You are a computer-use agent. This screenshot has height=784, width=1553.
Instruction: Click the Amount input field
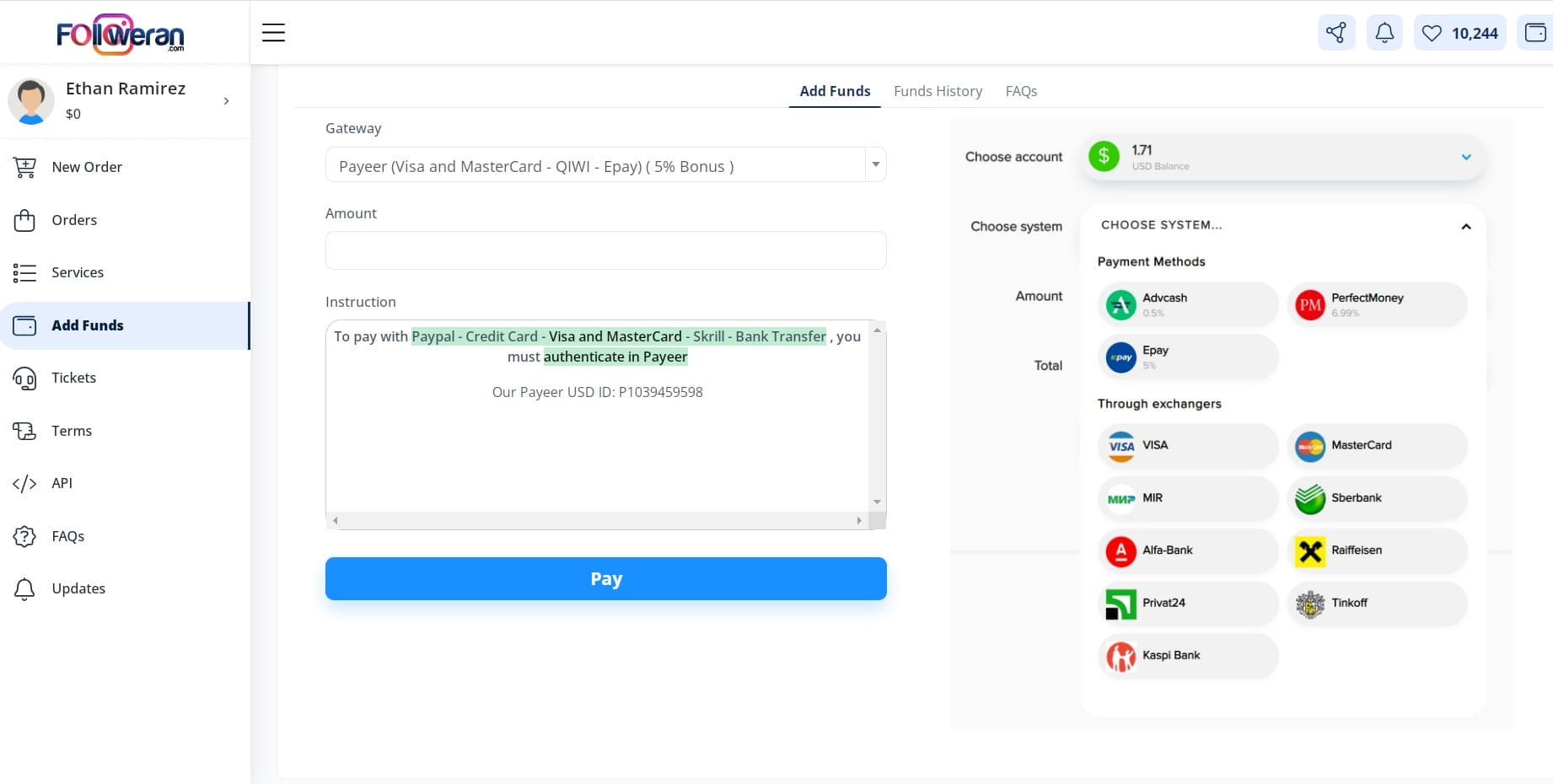pos(605,250)
